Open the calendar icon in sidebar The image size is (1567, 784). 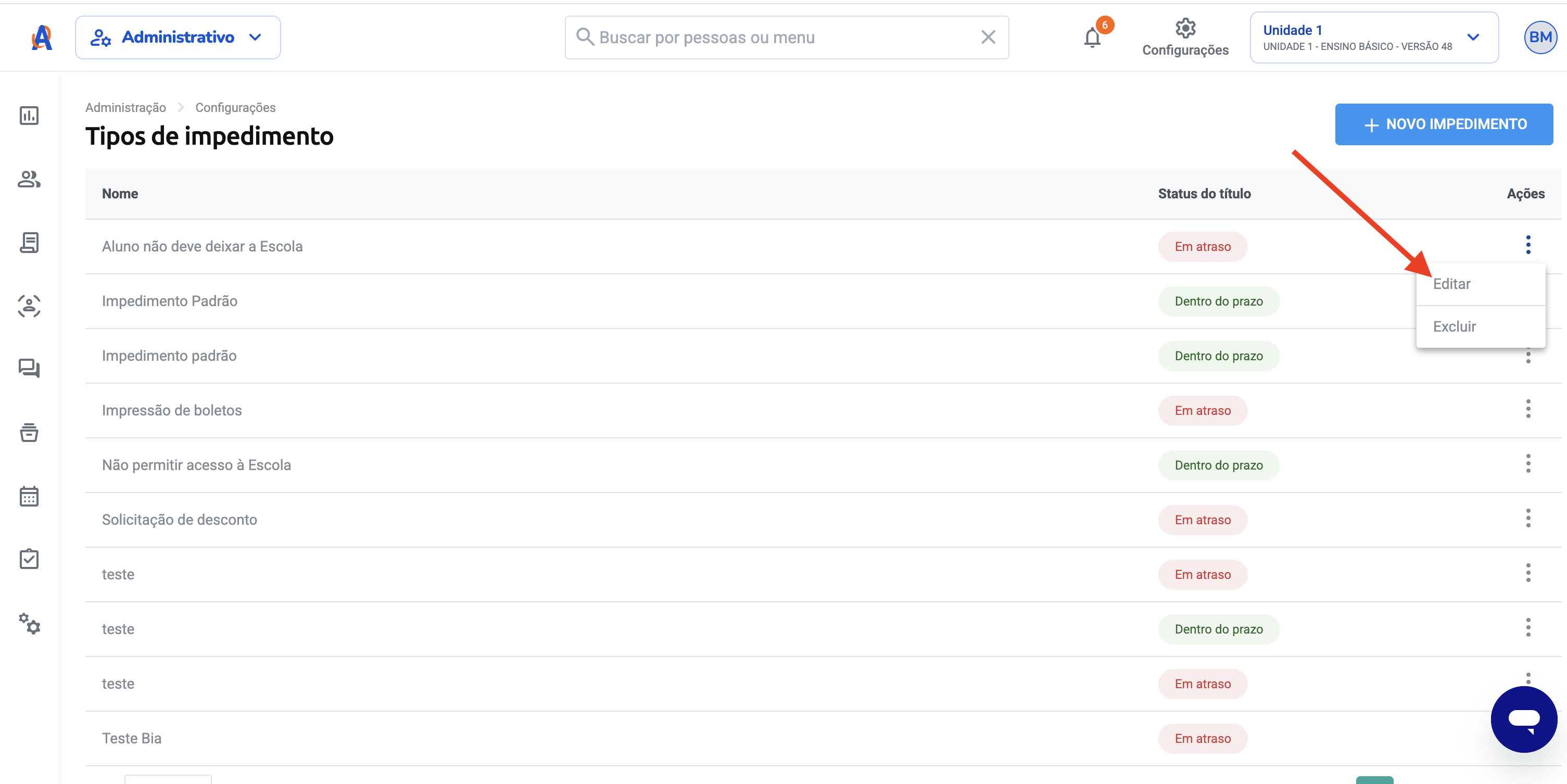29,496
